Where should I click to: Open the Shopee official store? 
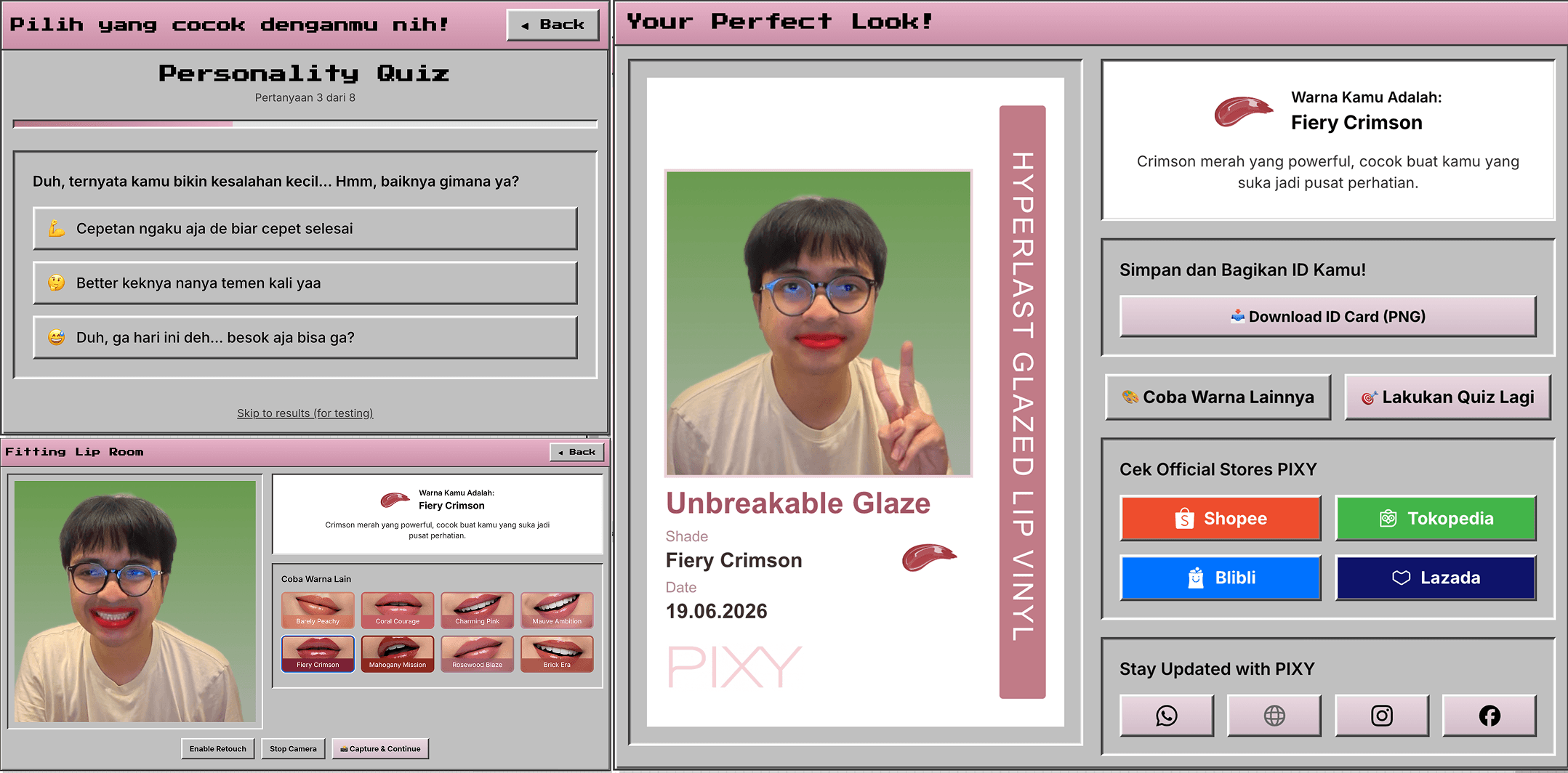(x=1221, y=518)
